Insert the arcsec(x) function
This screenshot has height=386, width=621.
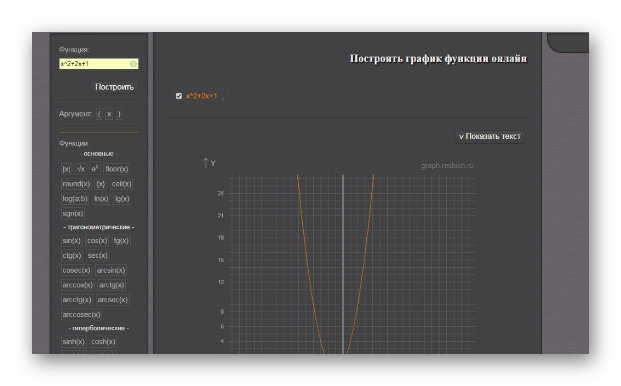tap(113, 300)
